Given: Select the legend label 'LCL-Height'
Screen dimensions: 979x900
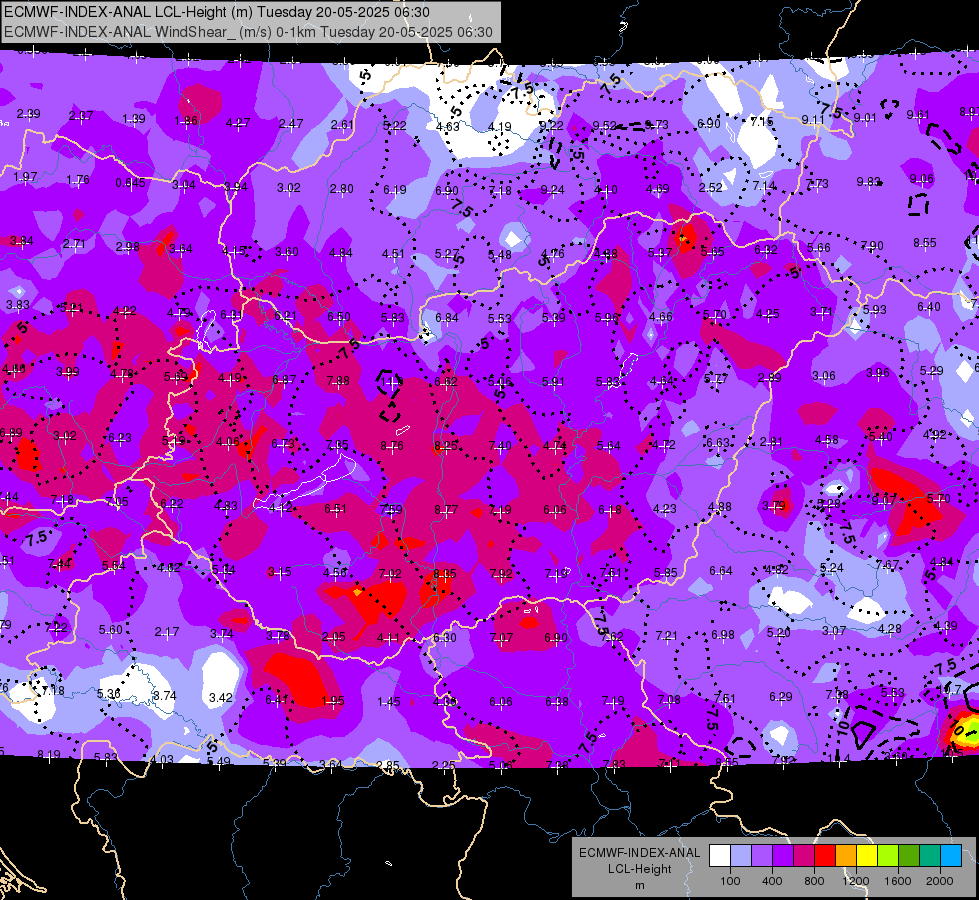Looking at the screenshot, I should (639, 869).
